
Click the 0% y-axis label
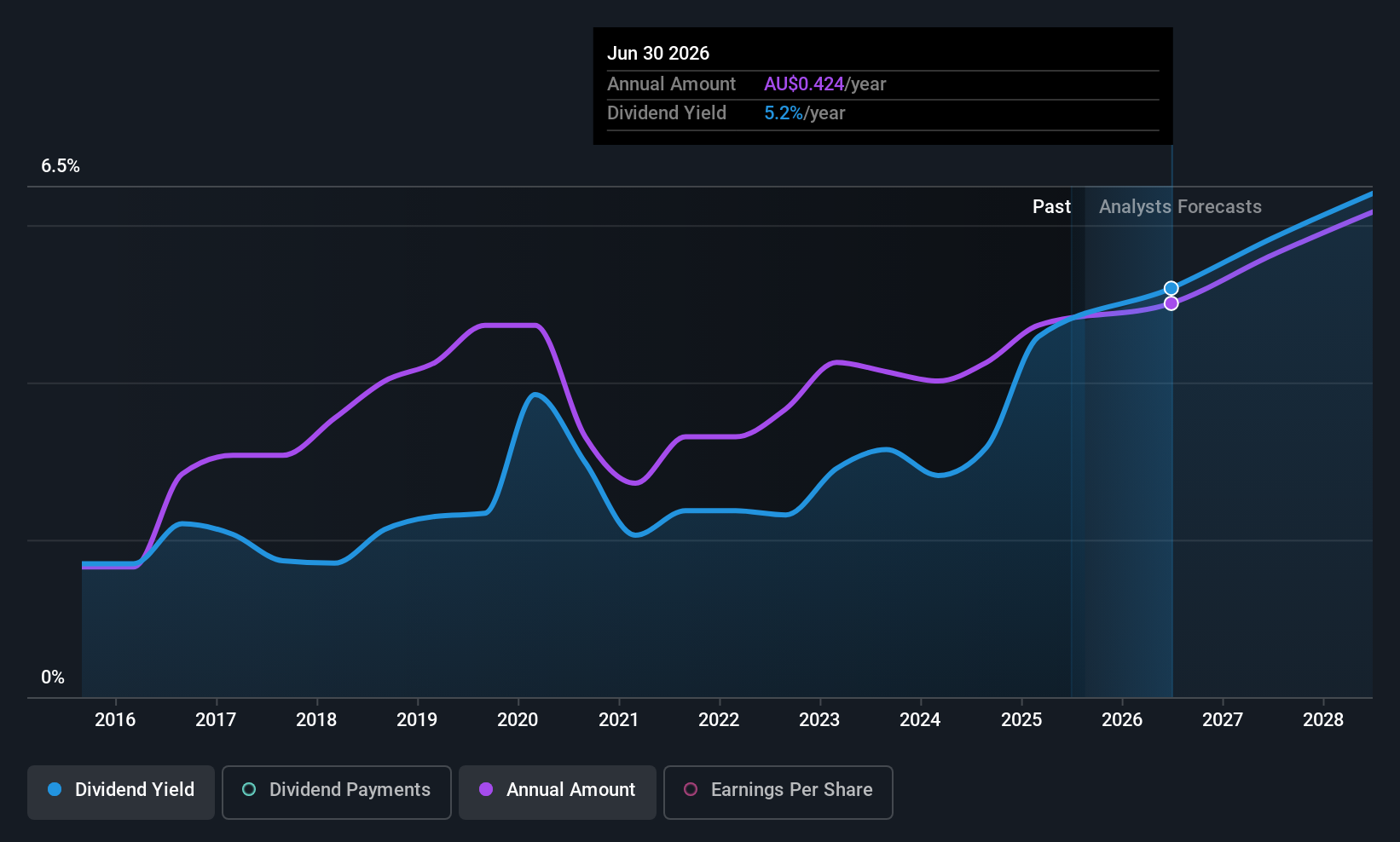click(x=53, y=678)
